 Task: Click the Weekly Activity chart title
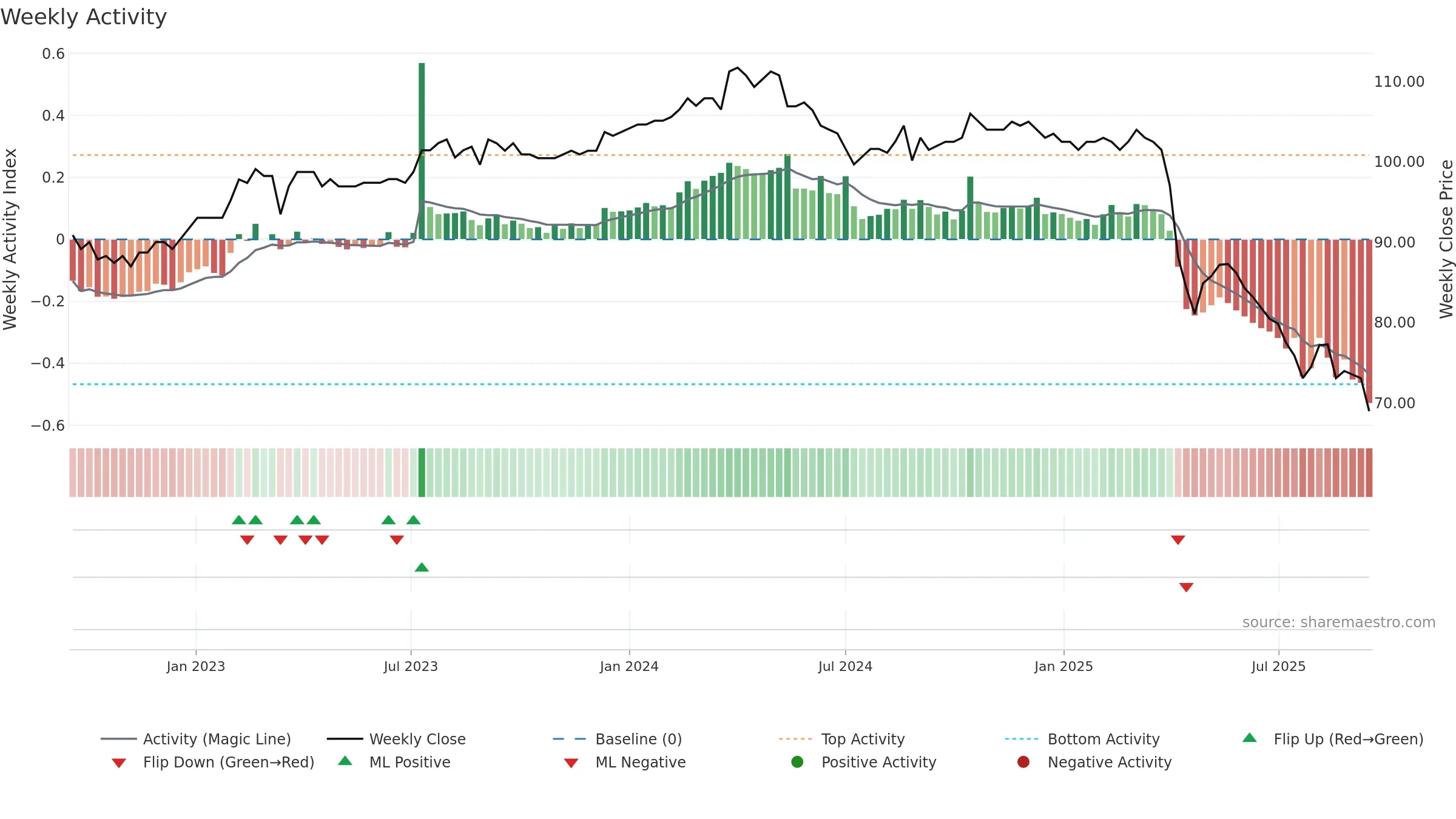pos(84,17)
